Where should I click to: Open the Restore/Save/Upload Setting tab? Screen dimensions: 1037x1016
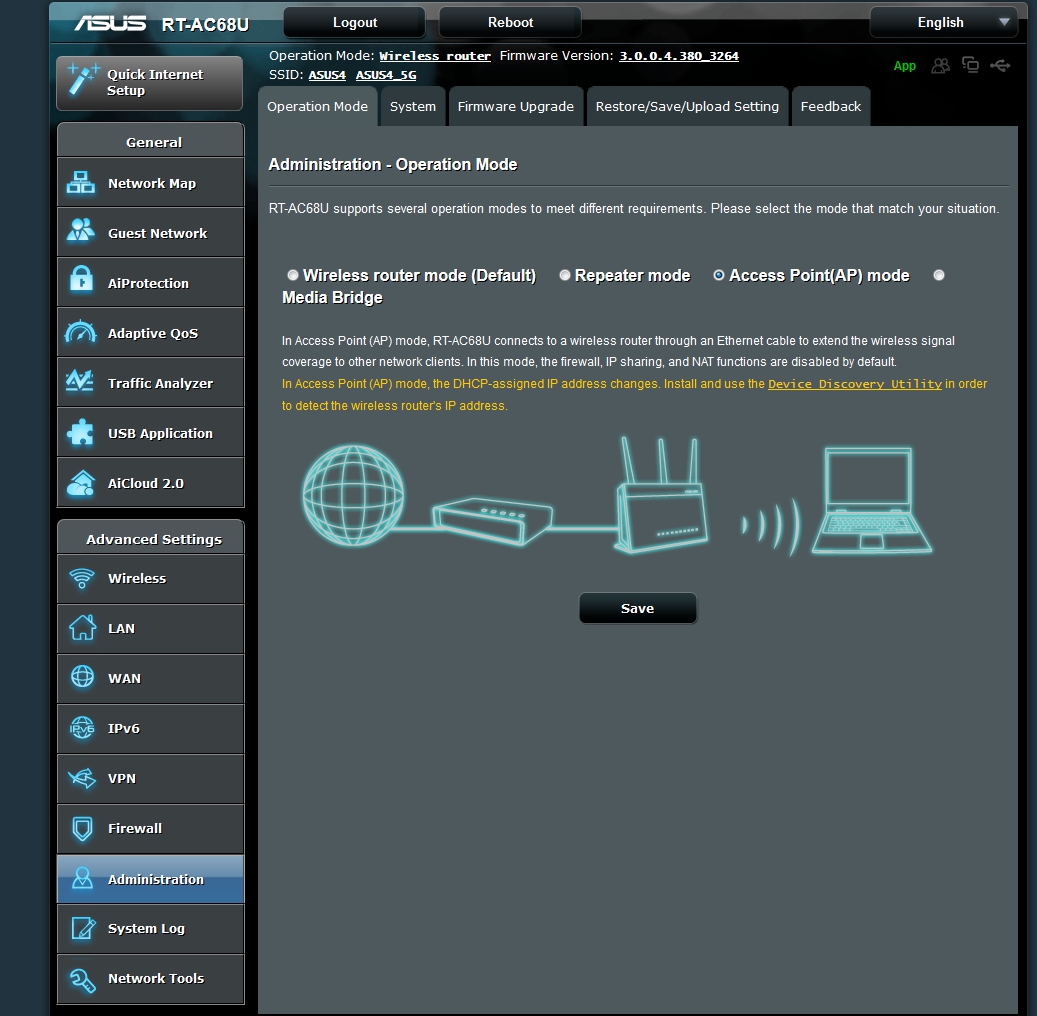click(x=687, y=106)
